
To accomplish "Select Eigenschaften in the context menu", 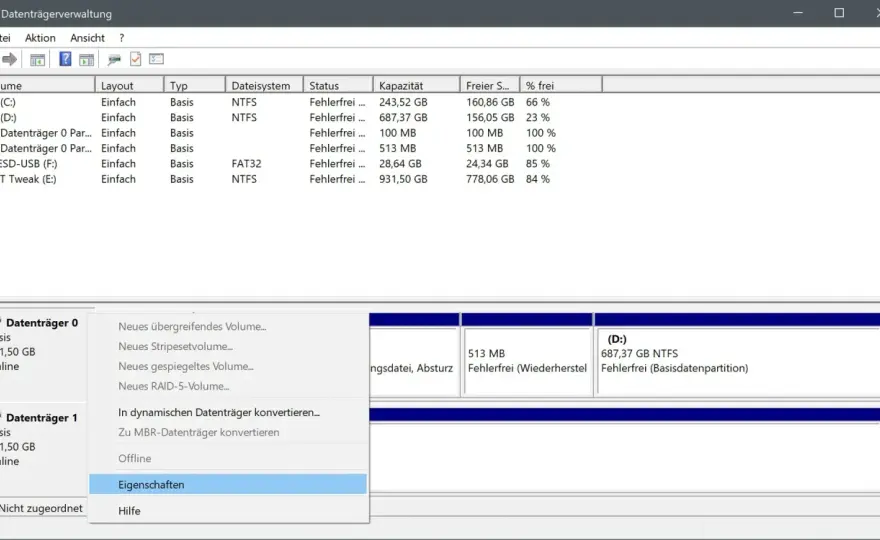I will point(228,484).
